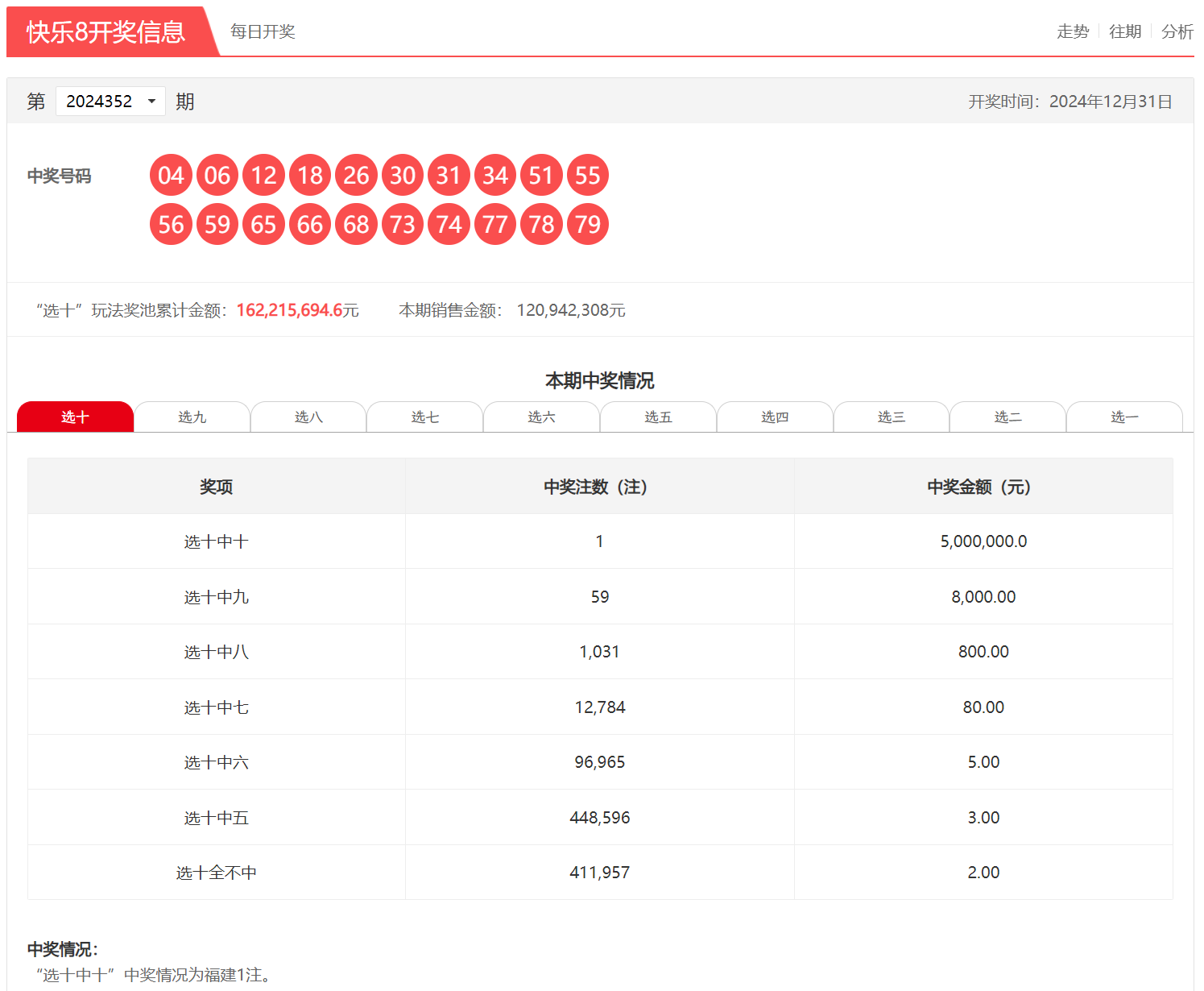Open the 选七 tab

[x=425, y=417]
